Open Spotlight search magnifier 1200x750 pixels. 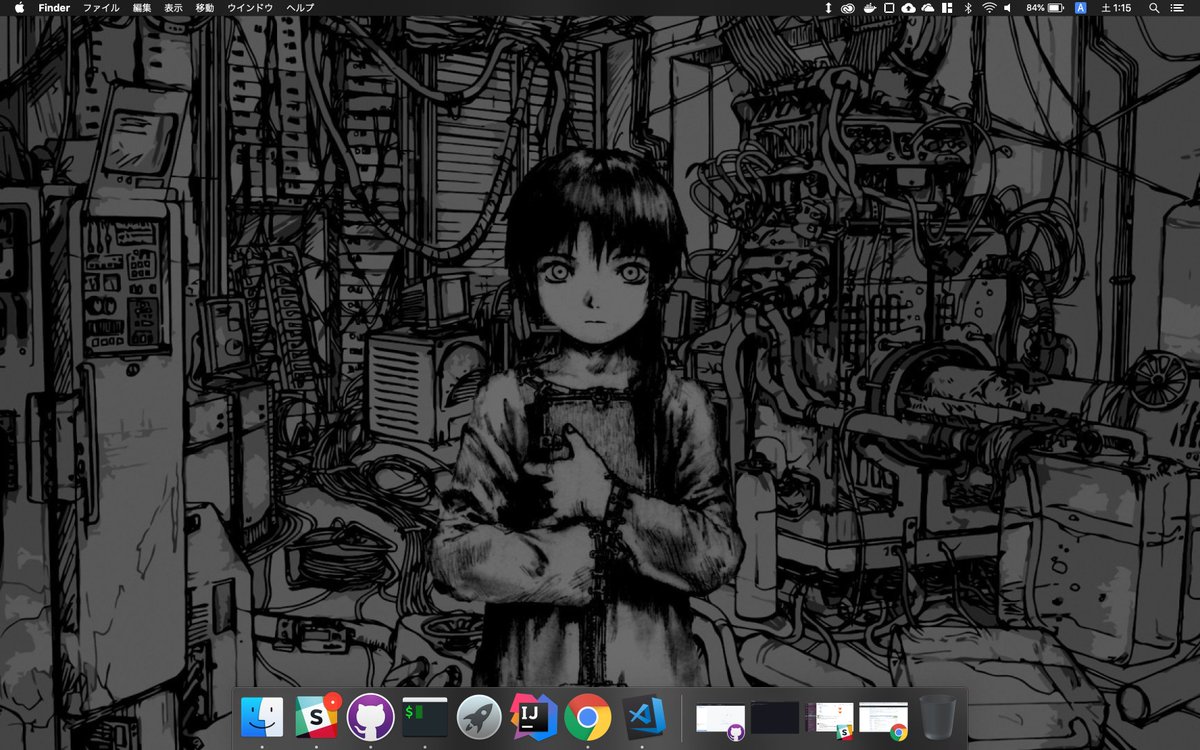1154,8
